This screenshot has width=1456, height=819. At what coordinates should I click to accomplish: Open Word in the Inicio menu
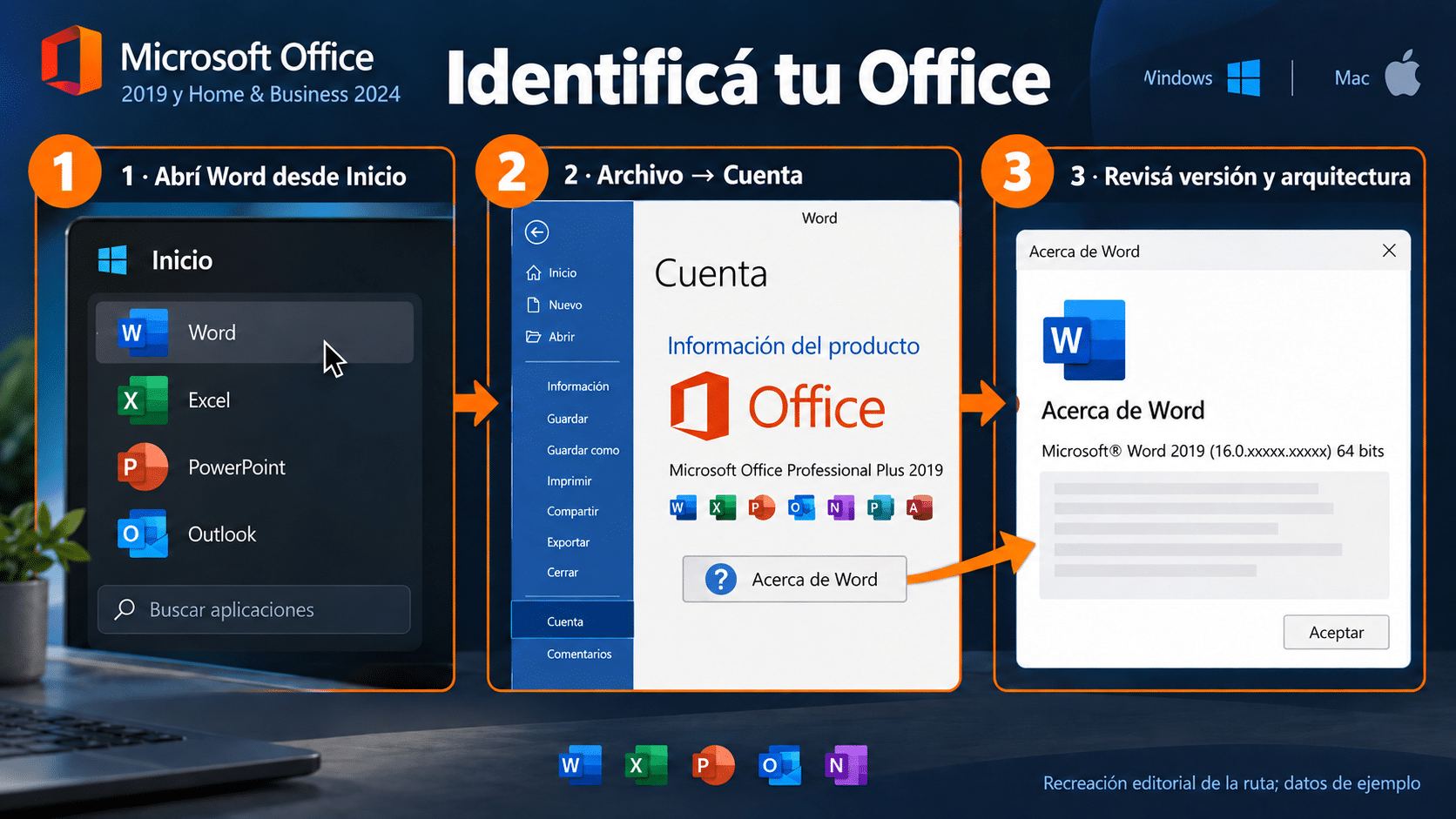click(x=254, y=332)
